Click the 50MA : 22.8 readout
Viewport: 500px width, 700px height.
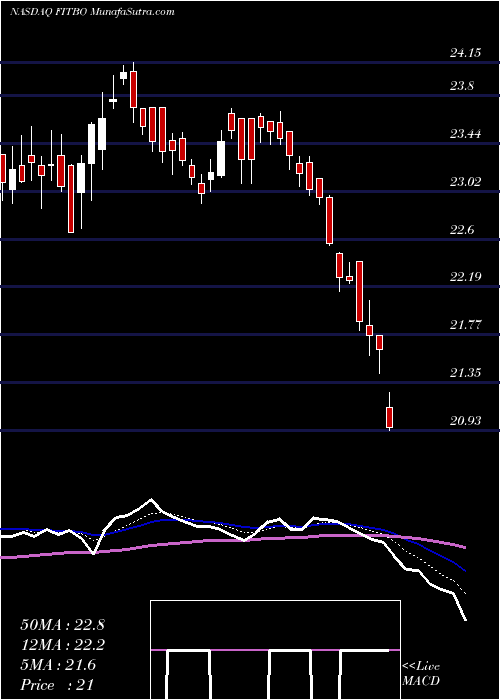62,625
